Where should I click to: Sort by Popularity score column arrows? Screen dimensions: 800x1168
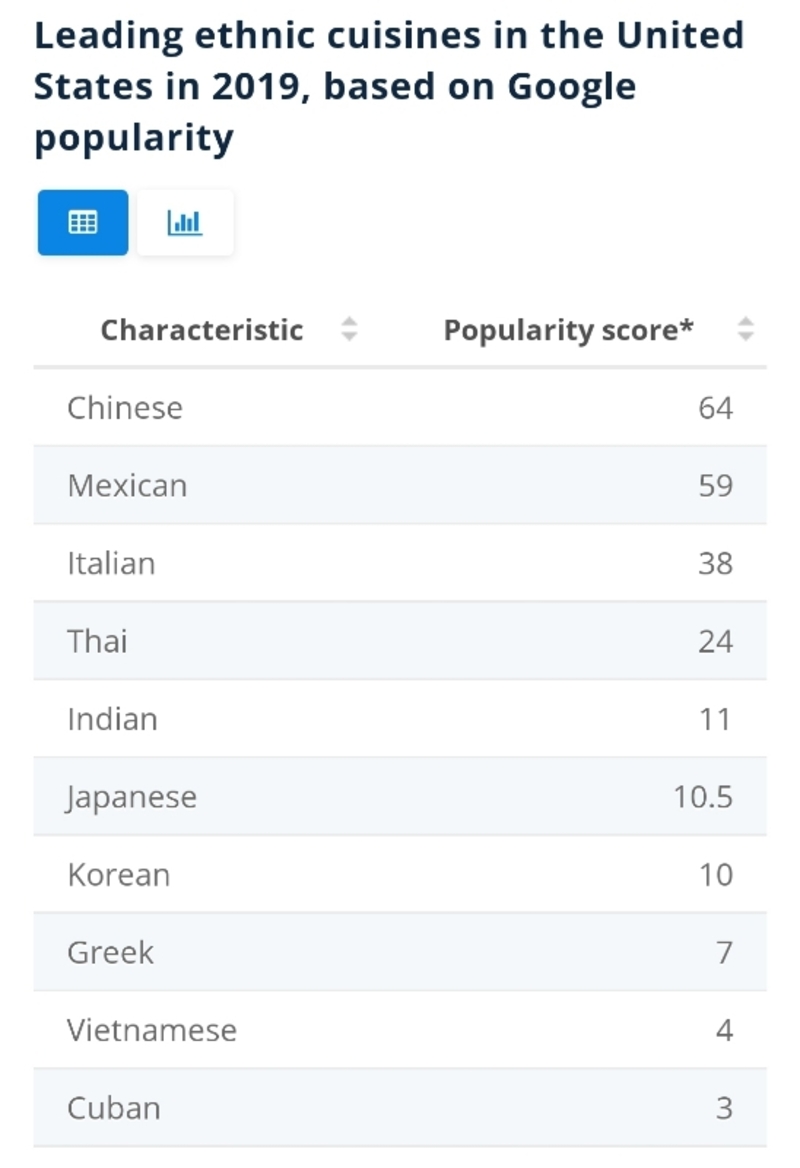[x=745, y=329]
